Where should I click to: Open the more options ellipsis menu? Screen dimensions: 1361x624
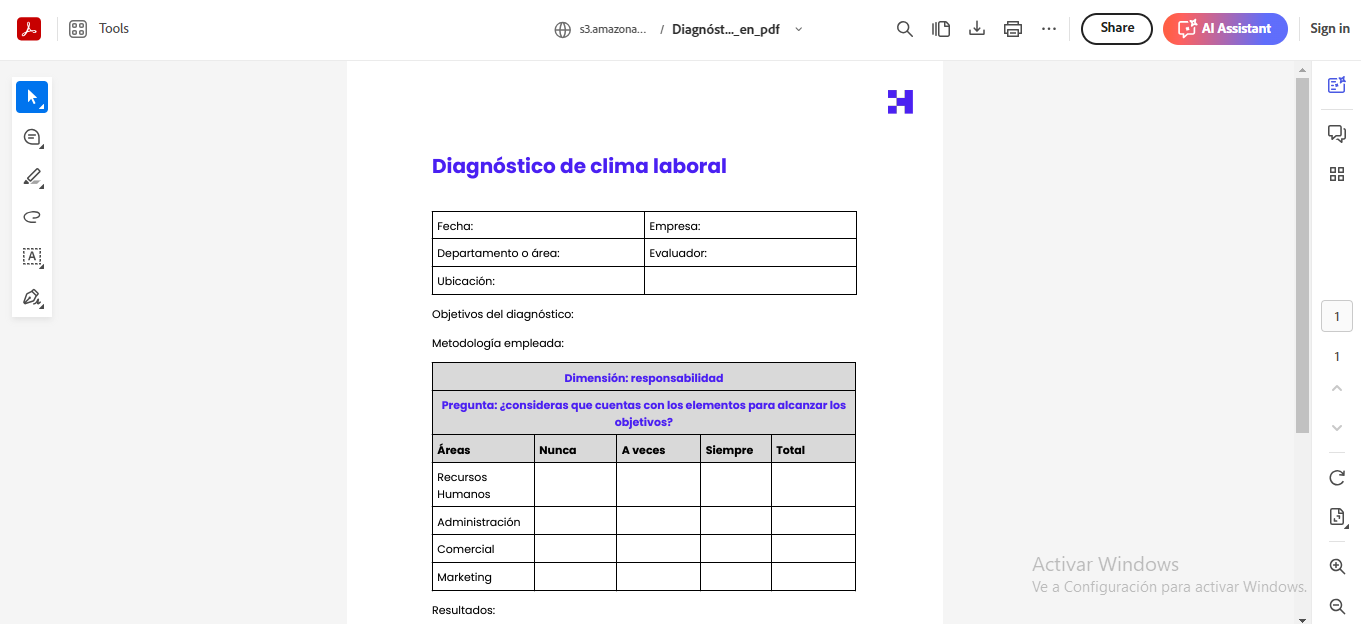point(1048,29)
